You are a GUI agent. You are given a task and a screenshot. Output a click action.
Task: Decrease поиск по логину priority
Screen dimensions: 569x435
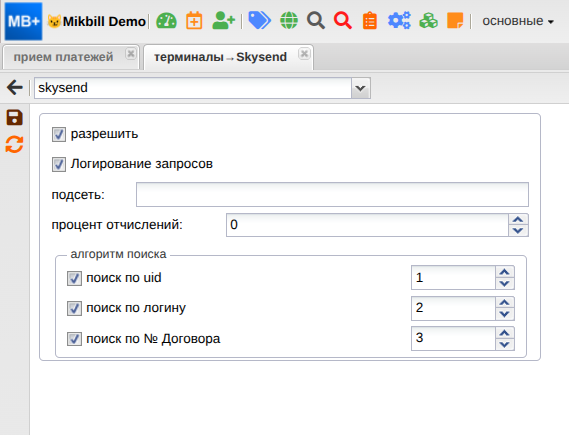[x=504, y=314]
